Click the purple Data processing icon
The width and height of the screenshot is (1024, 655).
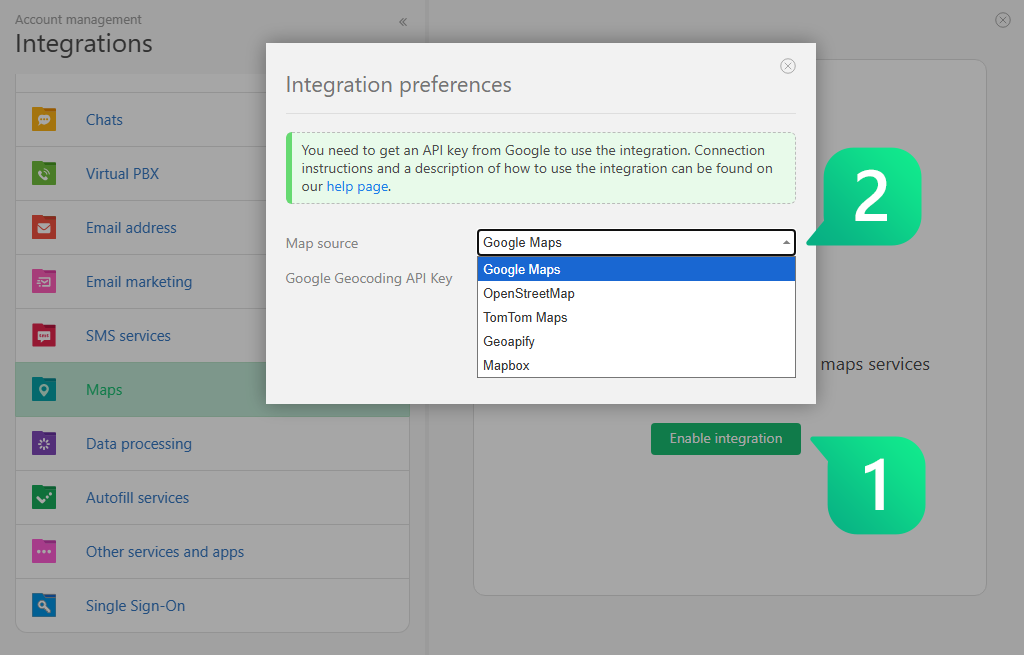tap(44, 443)
